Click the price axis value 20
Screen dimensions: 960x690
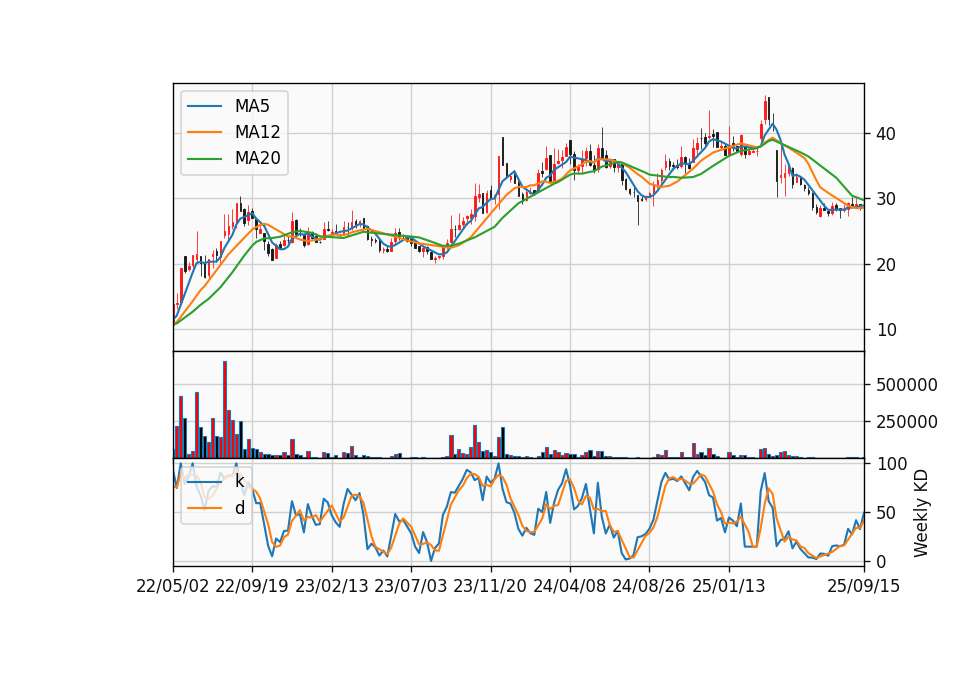887,264
